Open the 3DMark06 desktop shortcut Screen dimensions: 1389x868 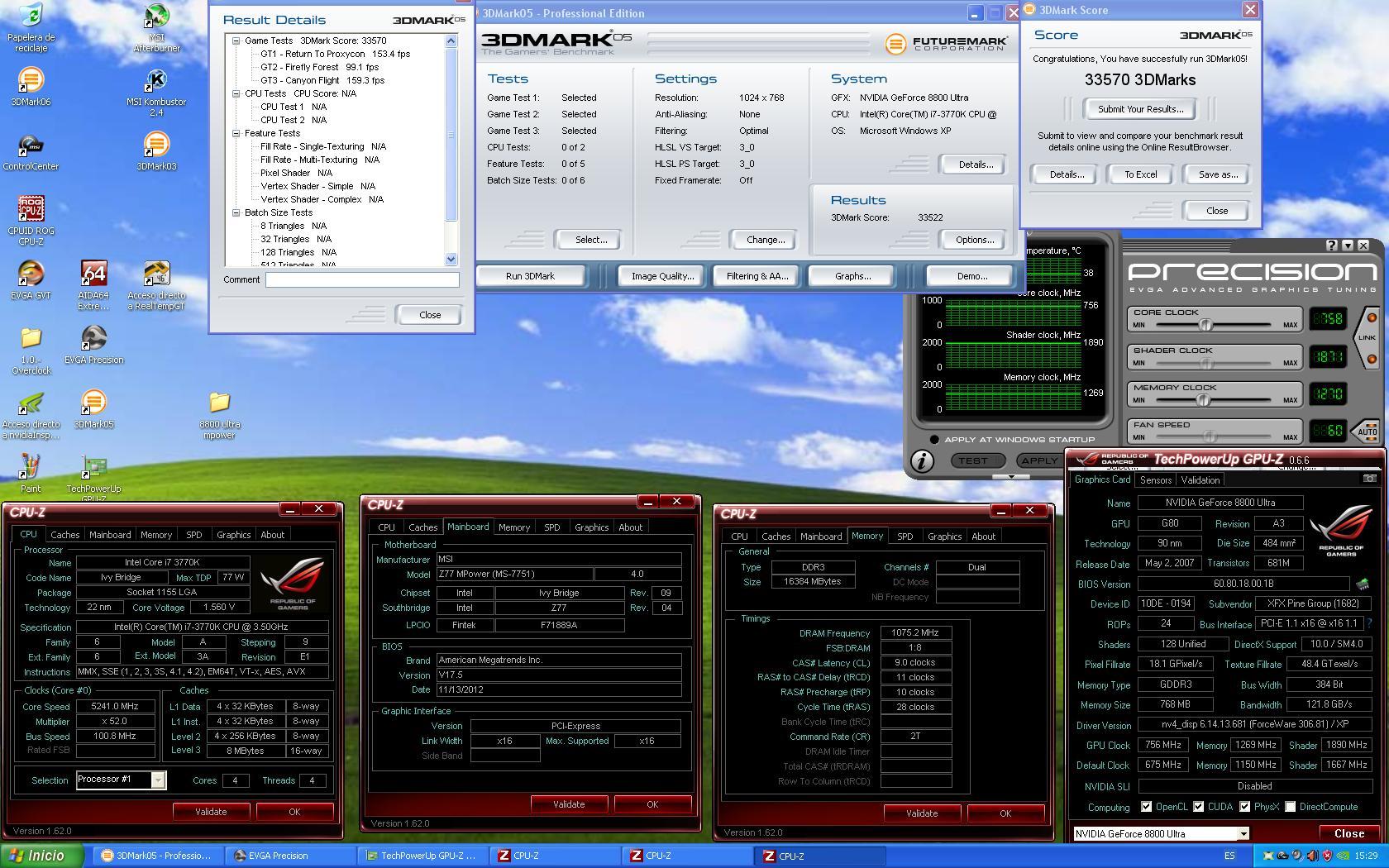pyautogui.click(x=31, y=81)
